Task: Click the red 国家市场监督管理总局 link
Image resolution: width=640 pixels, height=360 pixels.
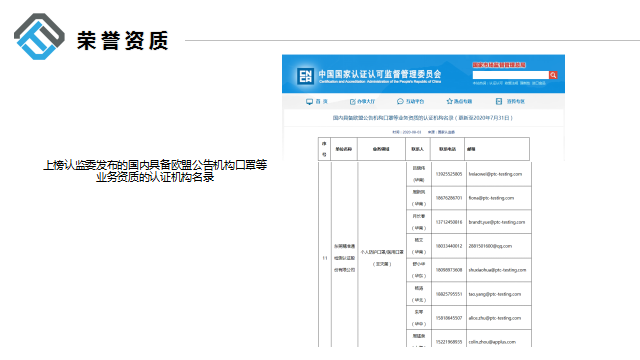Action: point(499,65)
